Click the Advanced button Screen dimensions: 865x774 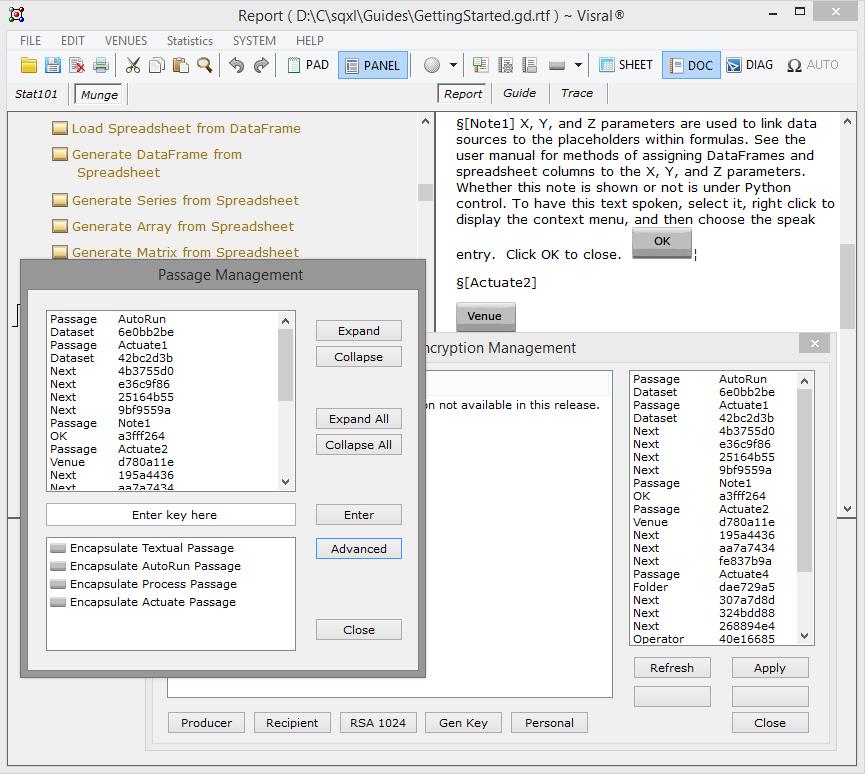coord(358,549)
